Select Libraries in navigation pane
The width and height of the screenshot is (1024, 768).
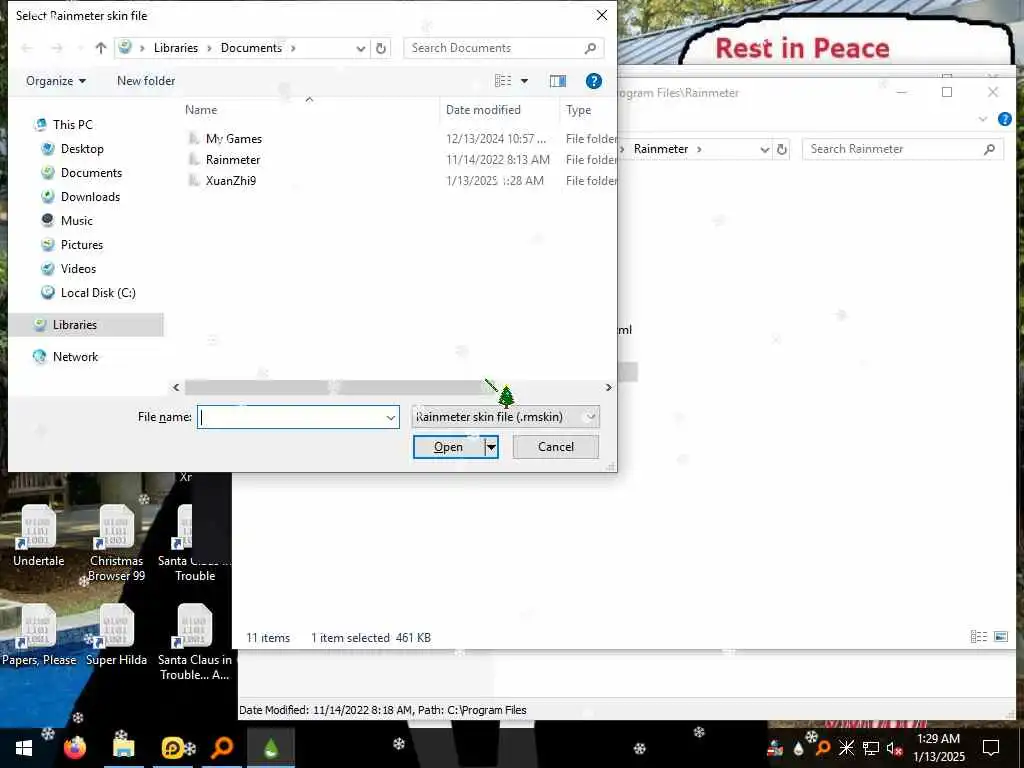click(86, 325)
